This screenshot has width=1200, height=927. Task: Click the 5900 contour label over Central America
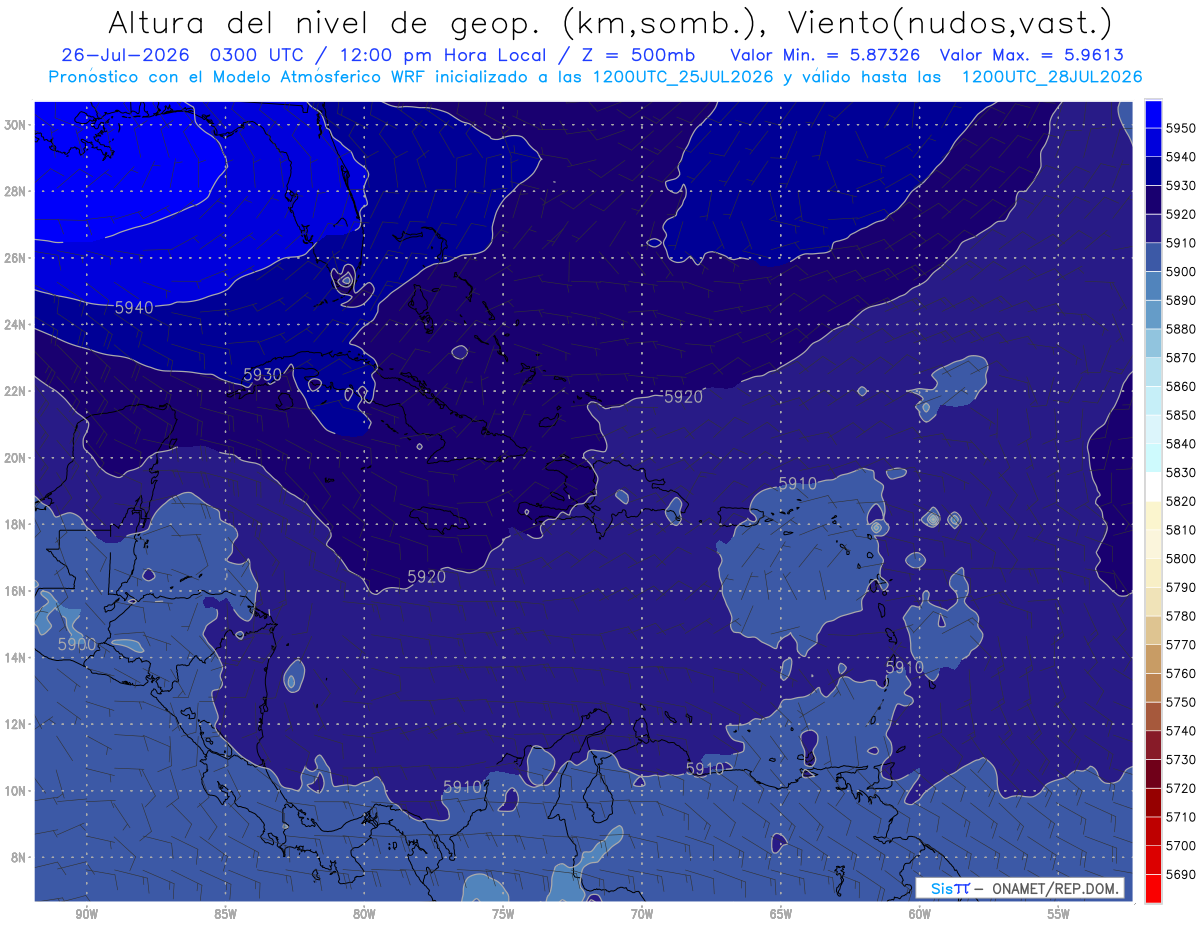coord(77,644)
